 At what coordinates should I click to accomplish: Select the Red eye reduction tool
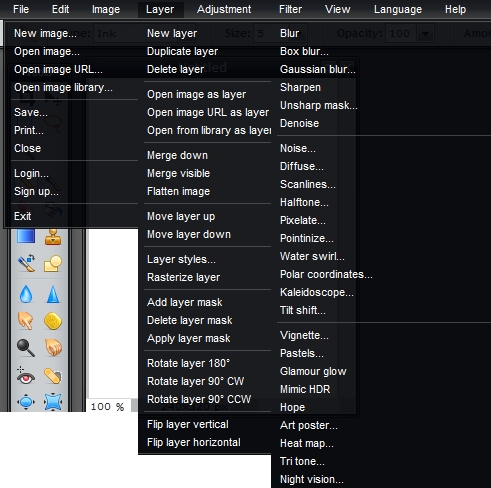(26, 376)
